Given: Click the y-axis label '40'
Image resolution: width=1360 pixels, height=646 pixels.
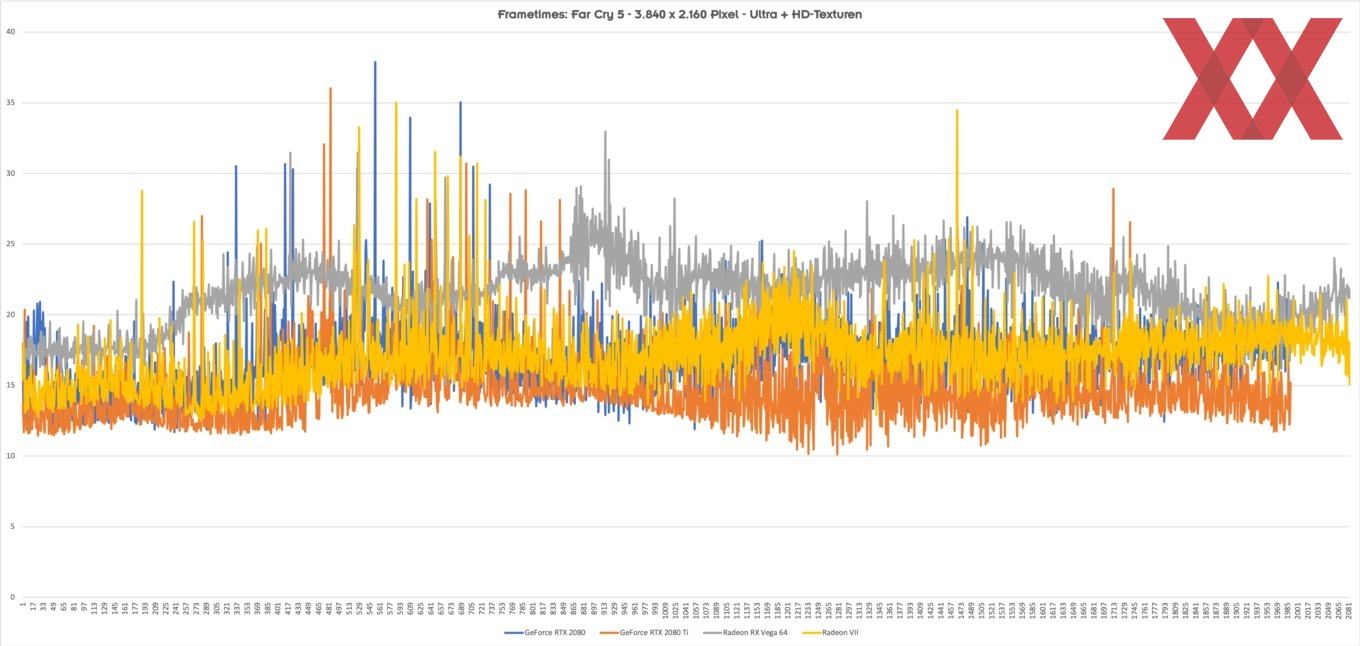Looking at the screenshot, I should point(10,31).
